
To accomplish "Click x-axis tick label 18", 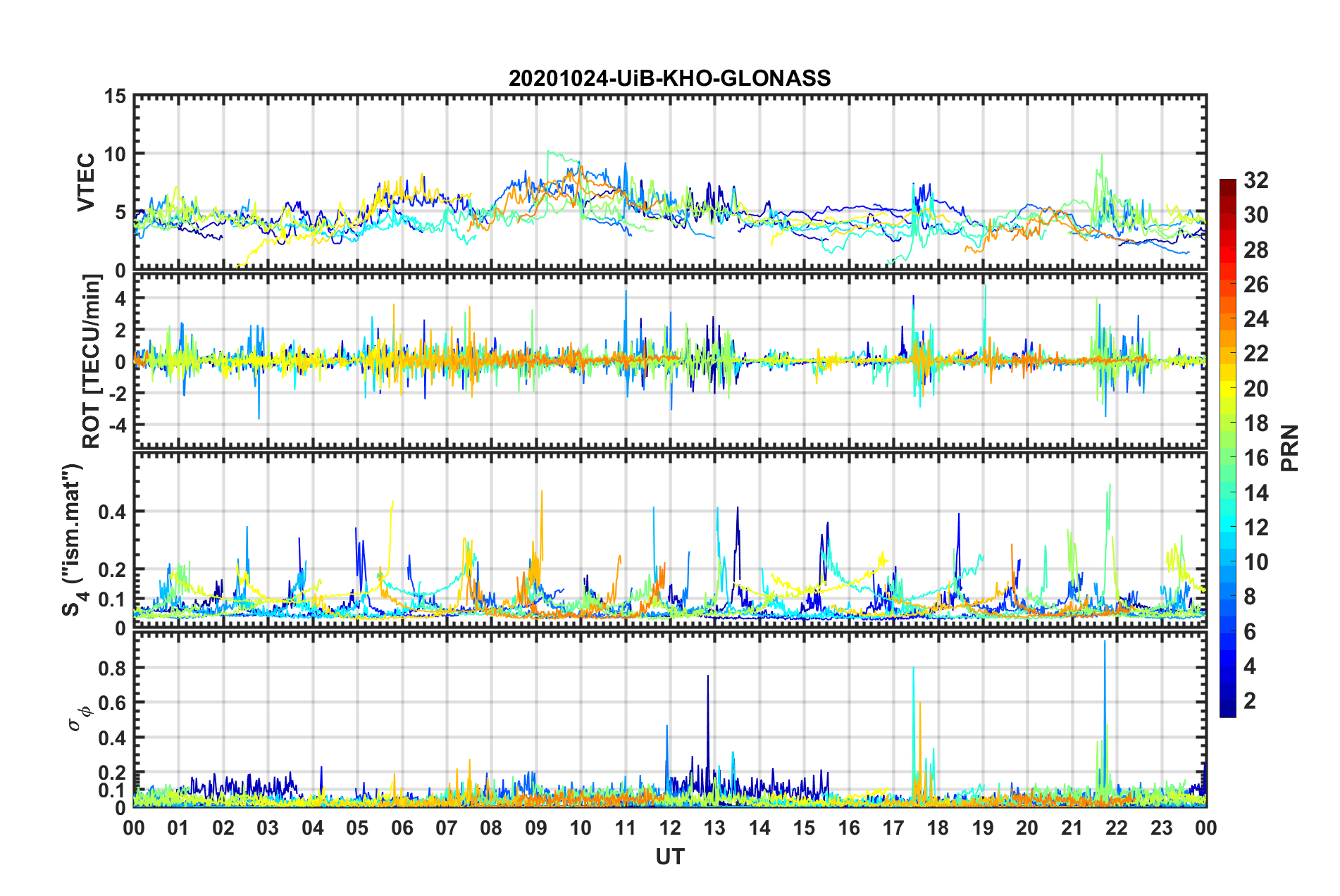I will coord(938,828).
